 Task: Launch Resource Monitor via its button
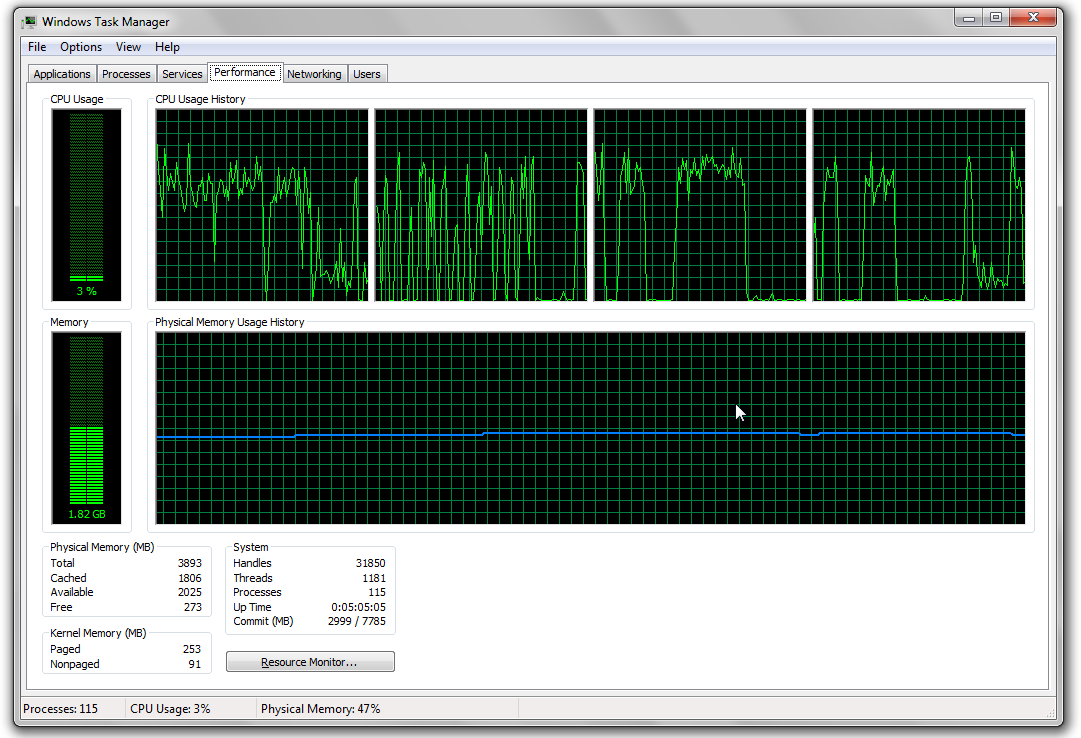click(310, 662)
